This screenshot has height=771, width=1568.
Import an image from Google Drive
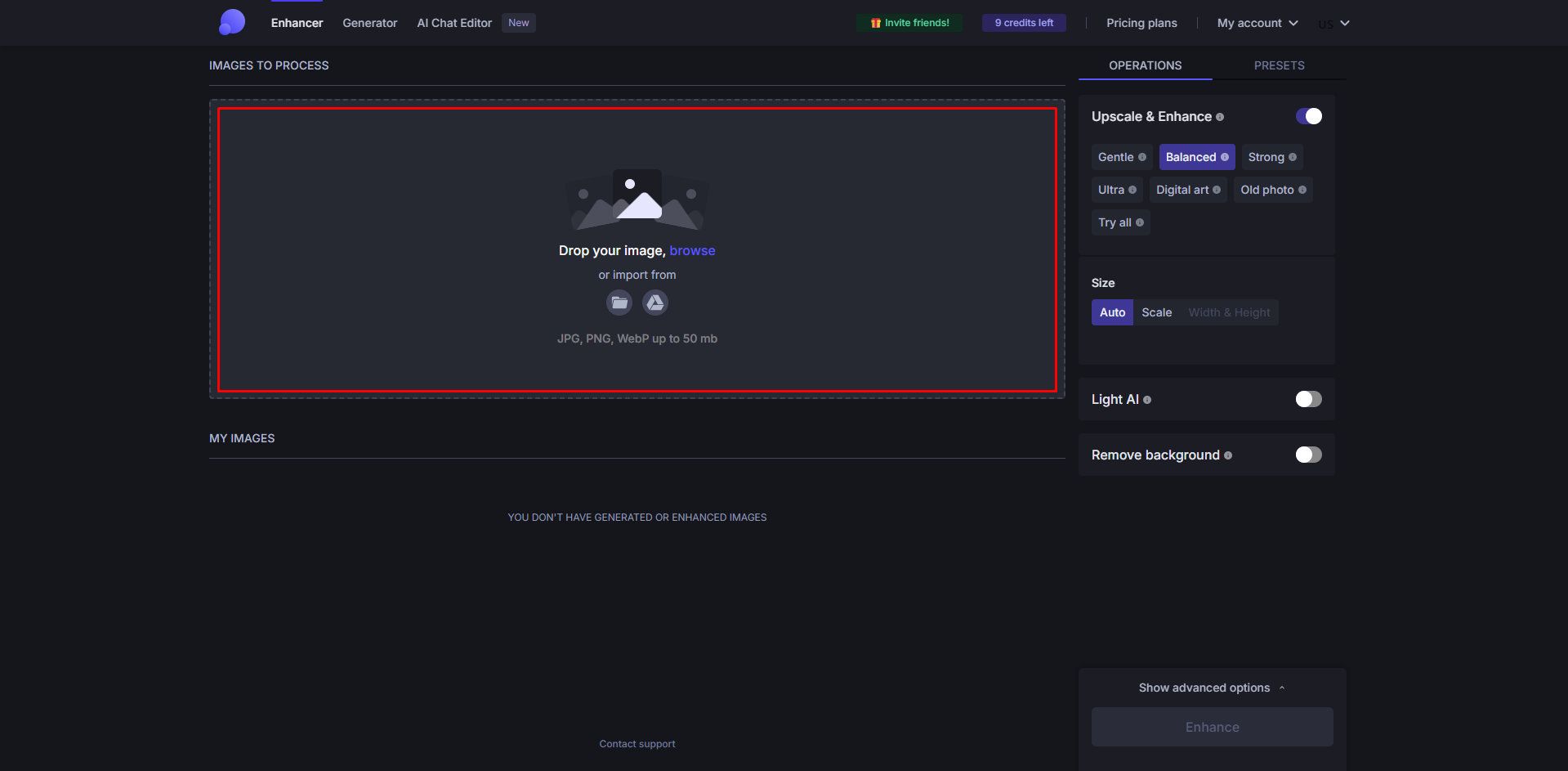click(x=654, y=303)
